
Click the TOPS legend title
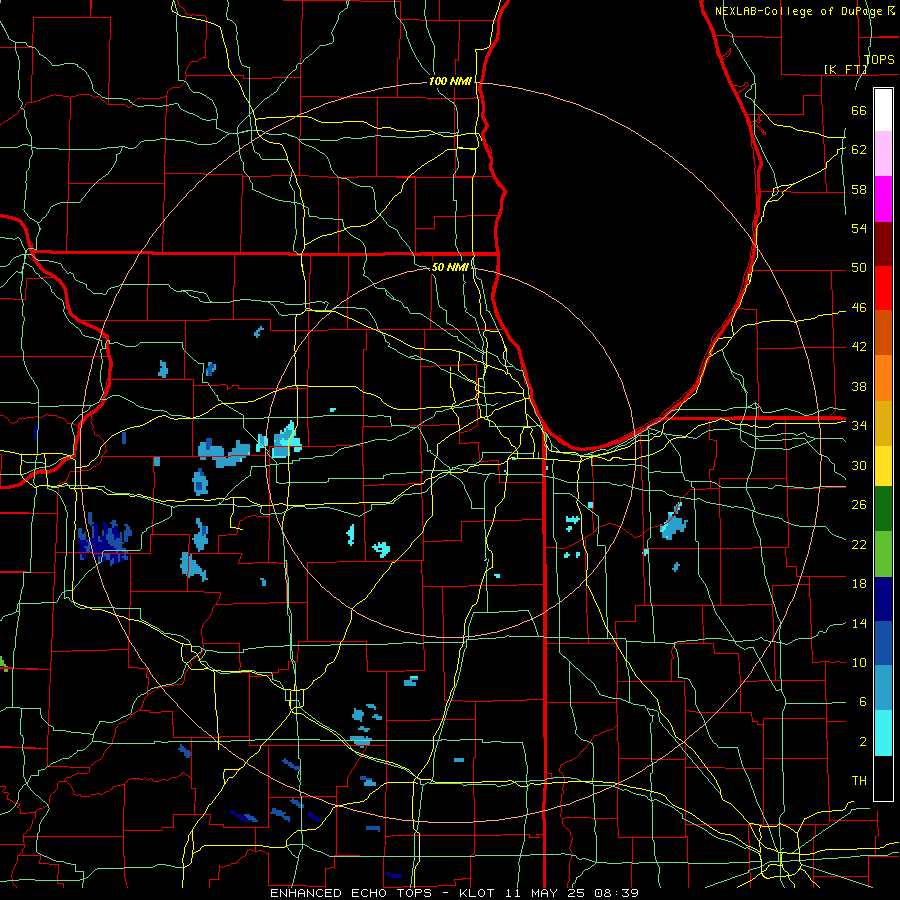pos(879,59)
